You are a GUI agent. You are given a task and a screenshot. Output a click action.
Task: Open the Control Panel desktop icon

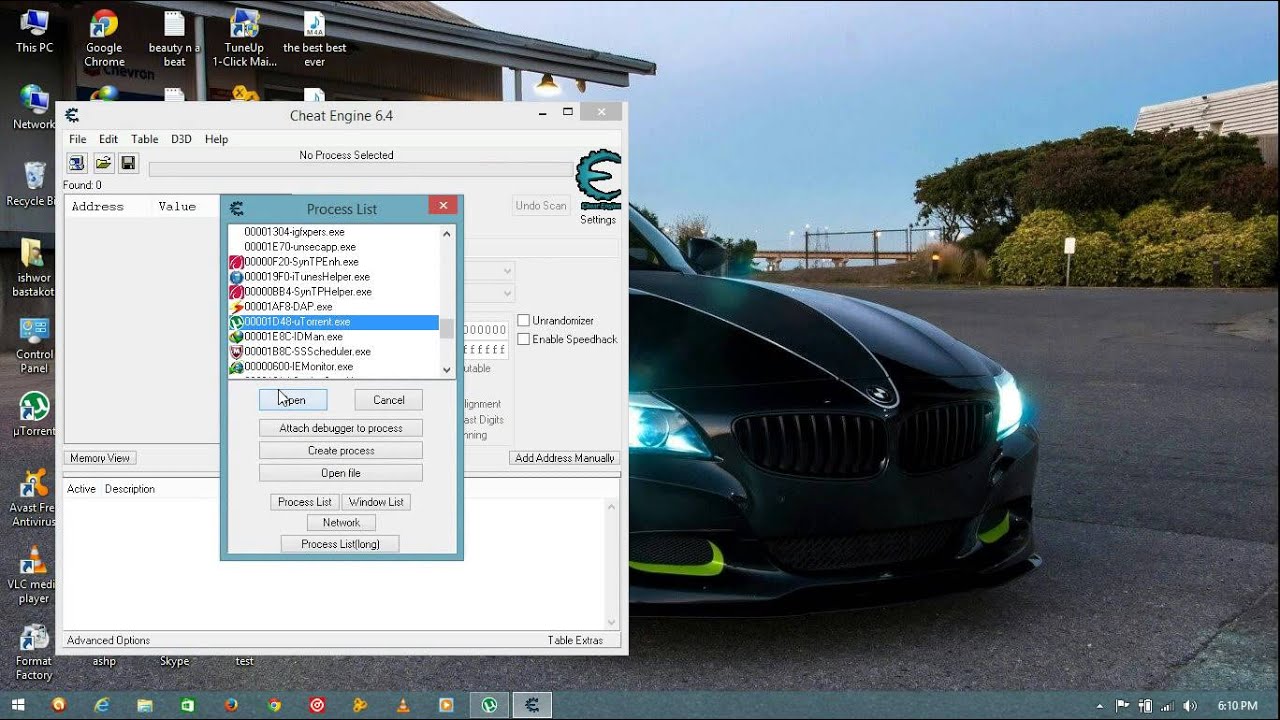point(34,345)
